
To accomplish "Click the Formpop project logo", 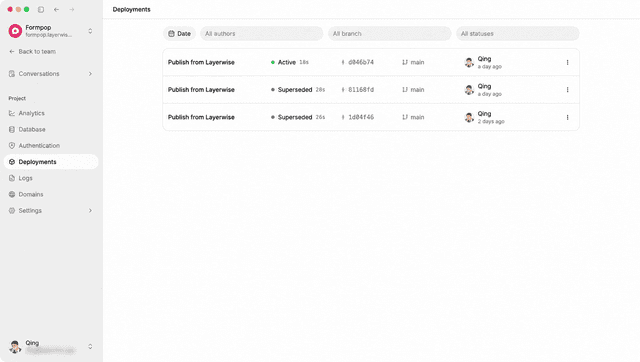I will (x=15, y=31).
